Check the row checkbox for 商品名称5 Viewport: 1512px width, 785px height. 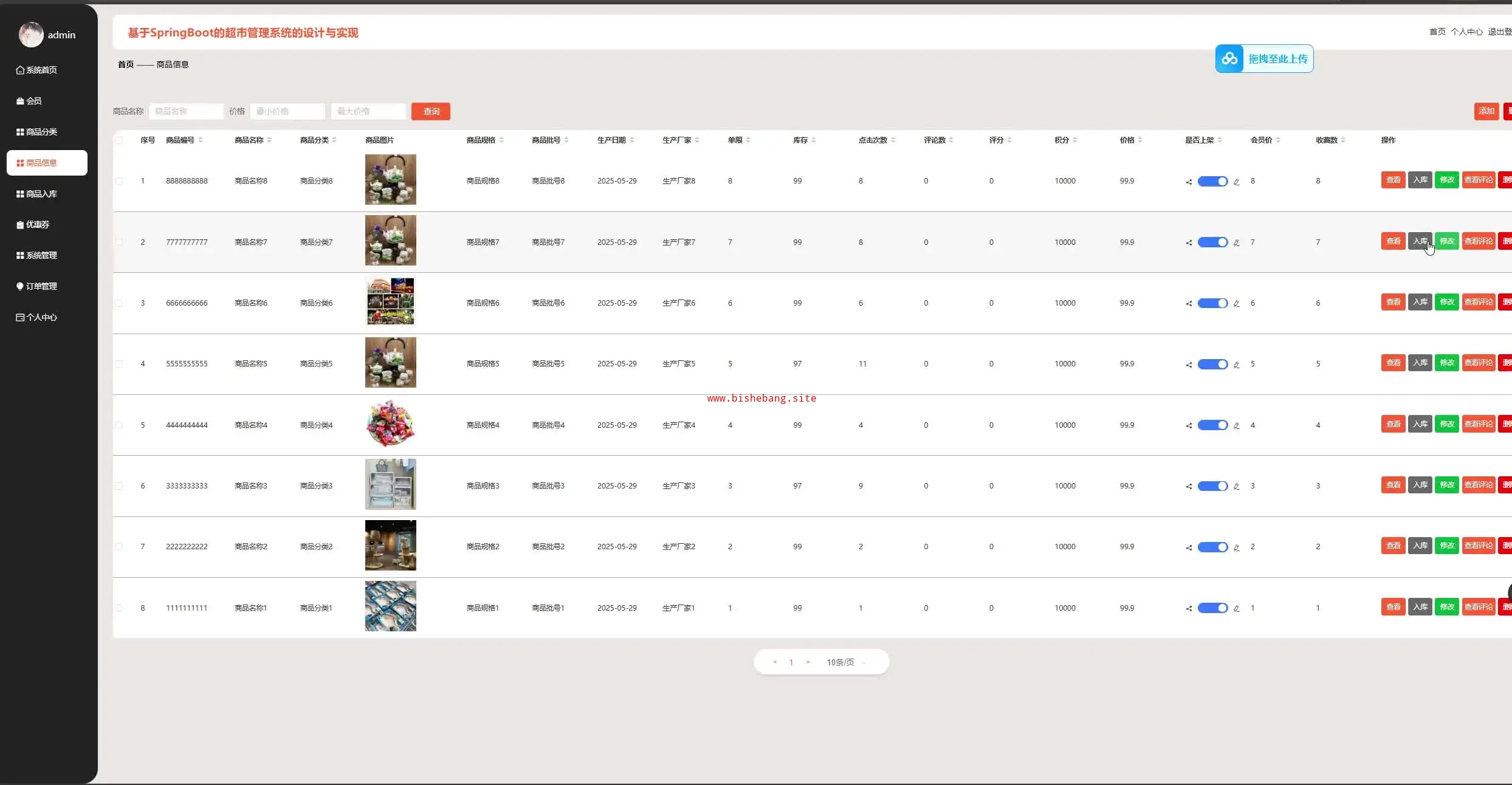coord(119,364)
